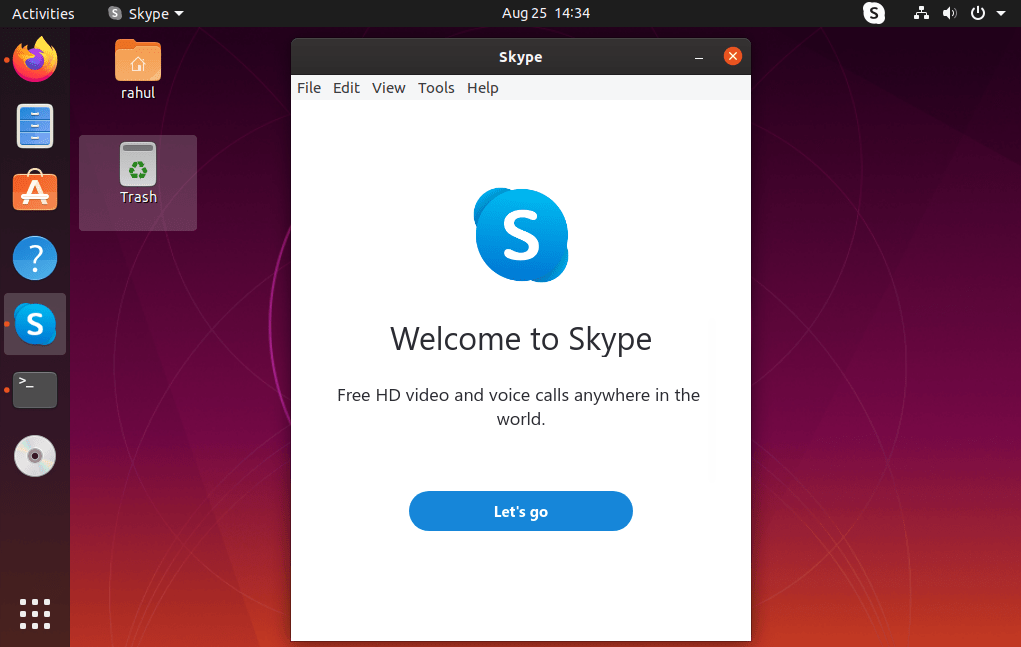Image resolution: width=1021 pixels, height=647 pixels.
Task: Open the Files manager in the dock
Action: tap(35, 126)
